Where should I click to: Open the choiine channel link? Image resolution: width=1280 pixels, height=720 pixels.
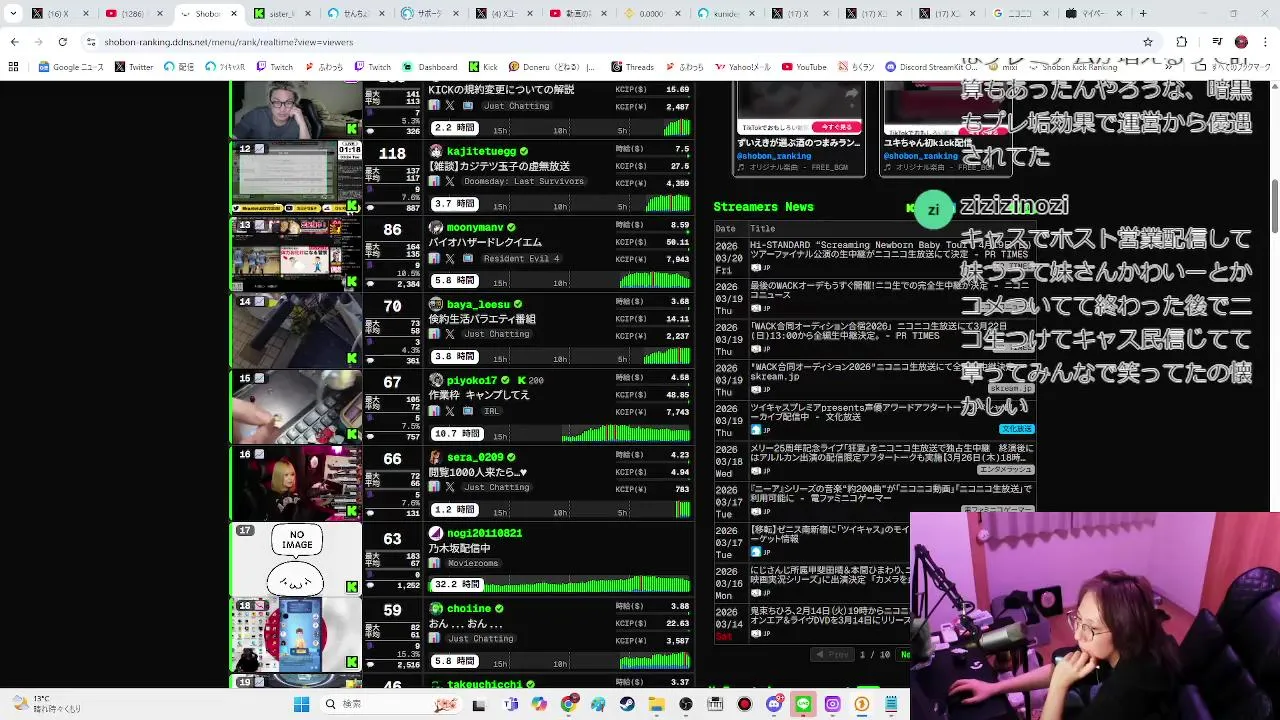[469, 608]
